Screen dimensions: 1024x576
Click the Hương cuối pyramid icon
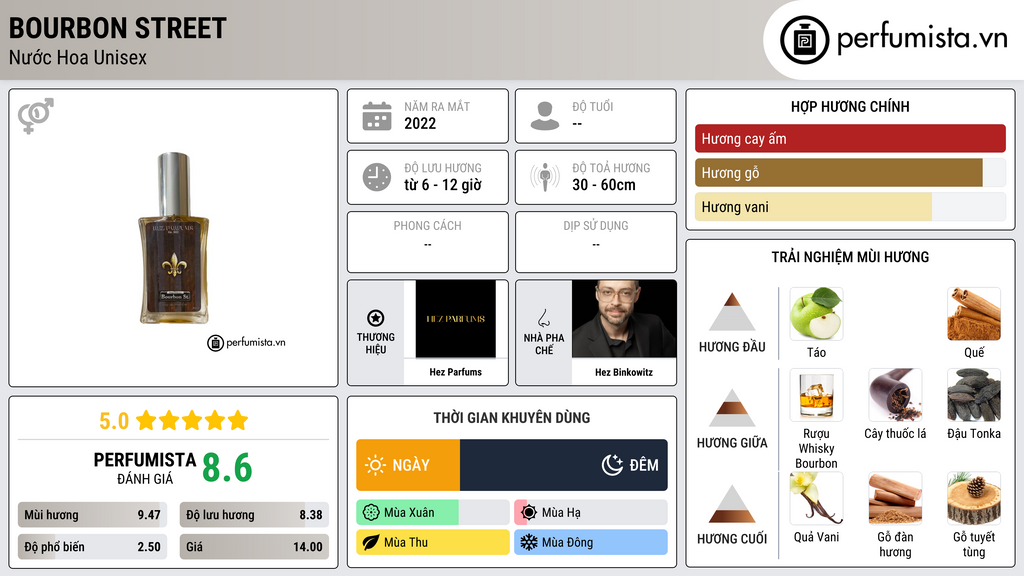point(732,504)
